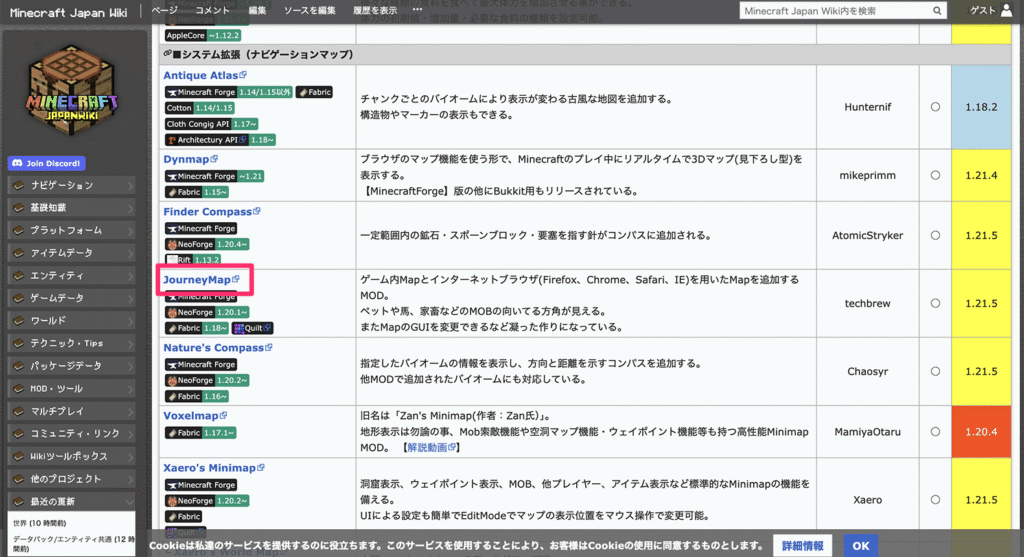
Task: Click the Cloth Config API 1.17~ badge
Action: click(x=212, y=124)
